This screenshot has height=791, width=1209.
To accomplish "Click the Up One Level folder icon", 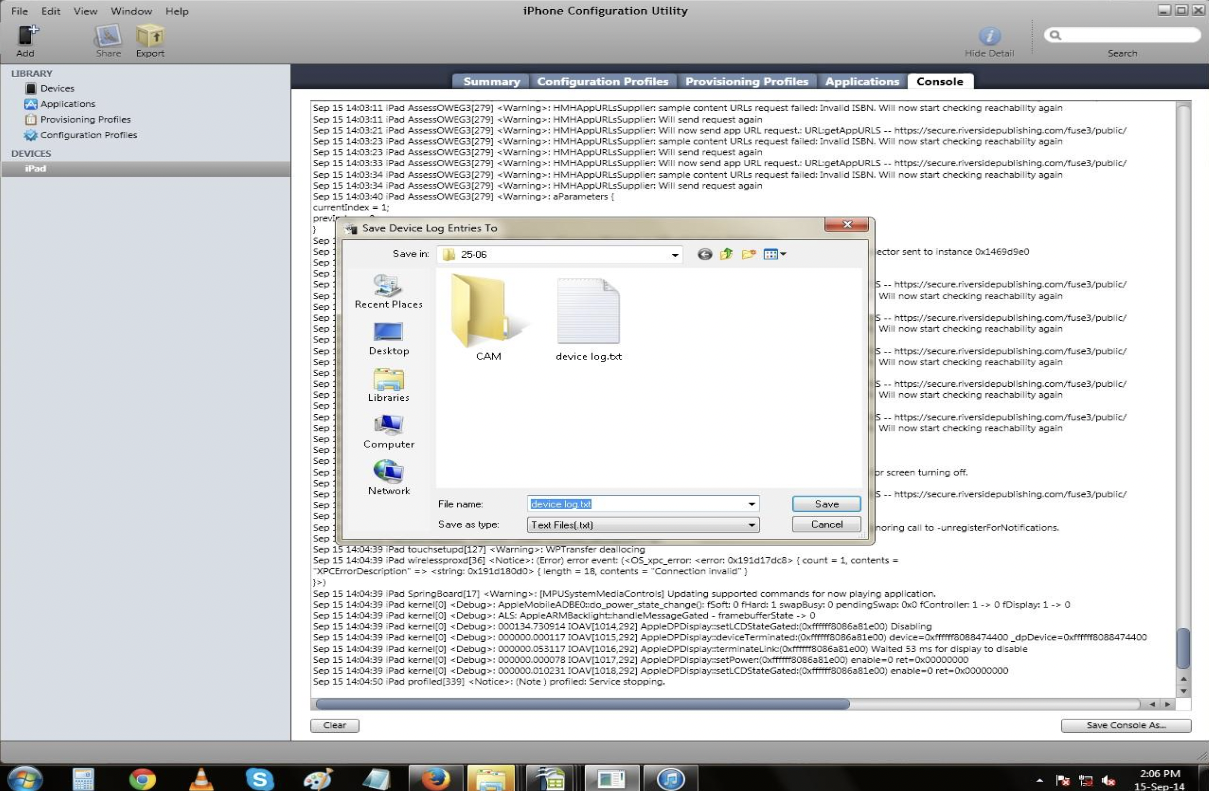I will pos(727,254).
